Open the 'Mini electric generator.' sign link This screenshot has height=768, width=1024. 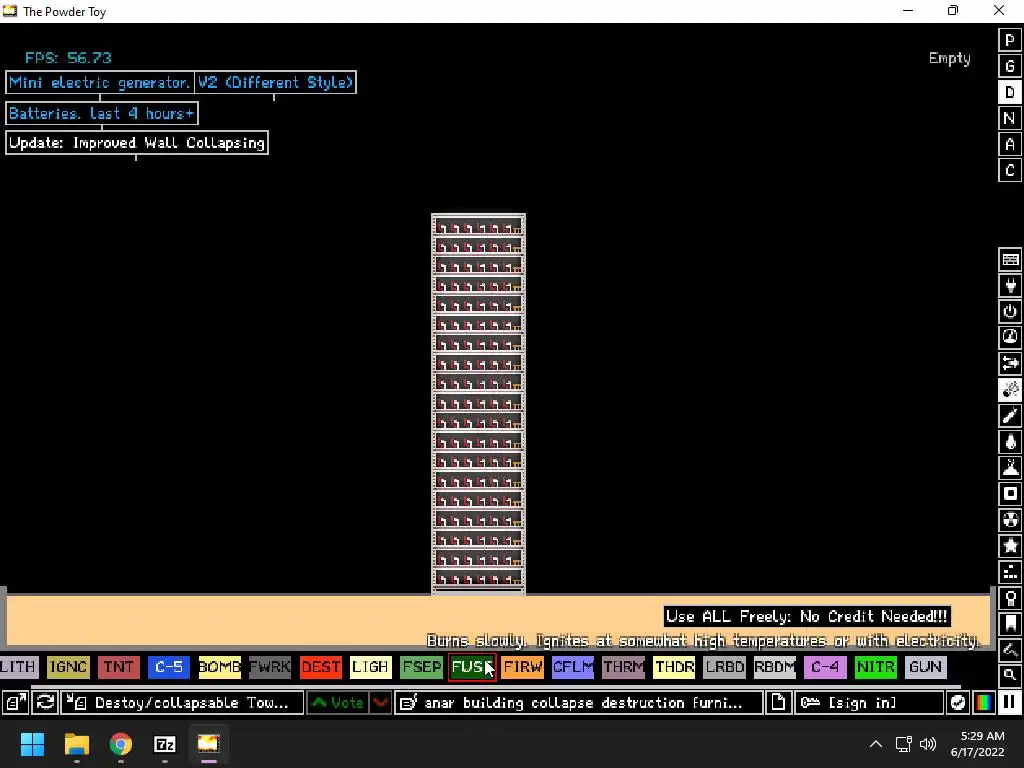100,82
